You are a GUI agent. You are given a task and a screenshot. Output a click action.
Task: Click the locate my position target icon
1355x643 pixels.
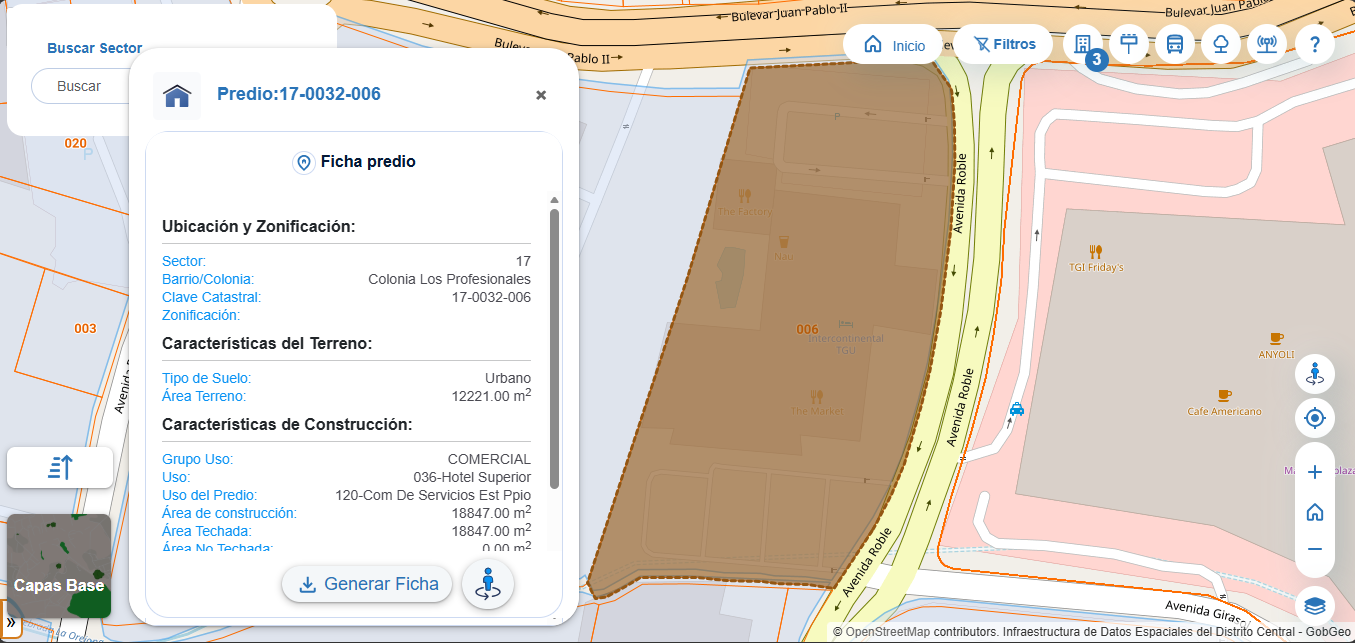1315,418
